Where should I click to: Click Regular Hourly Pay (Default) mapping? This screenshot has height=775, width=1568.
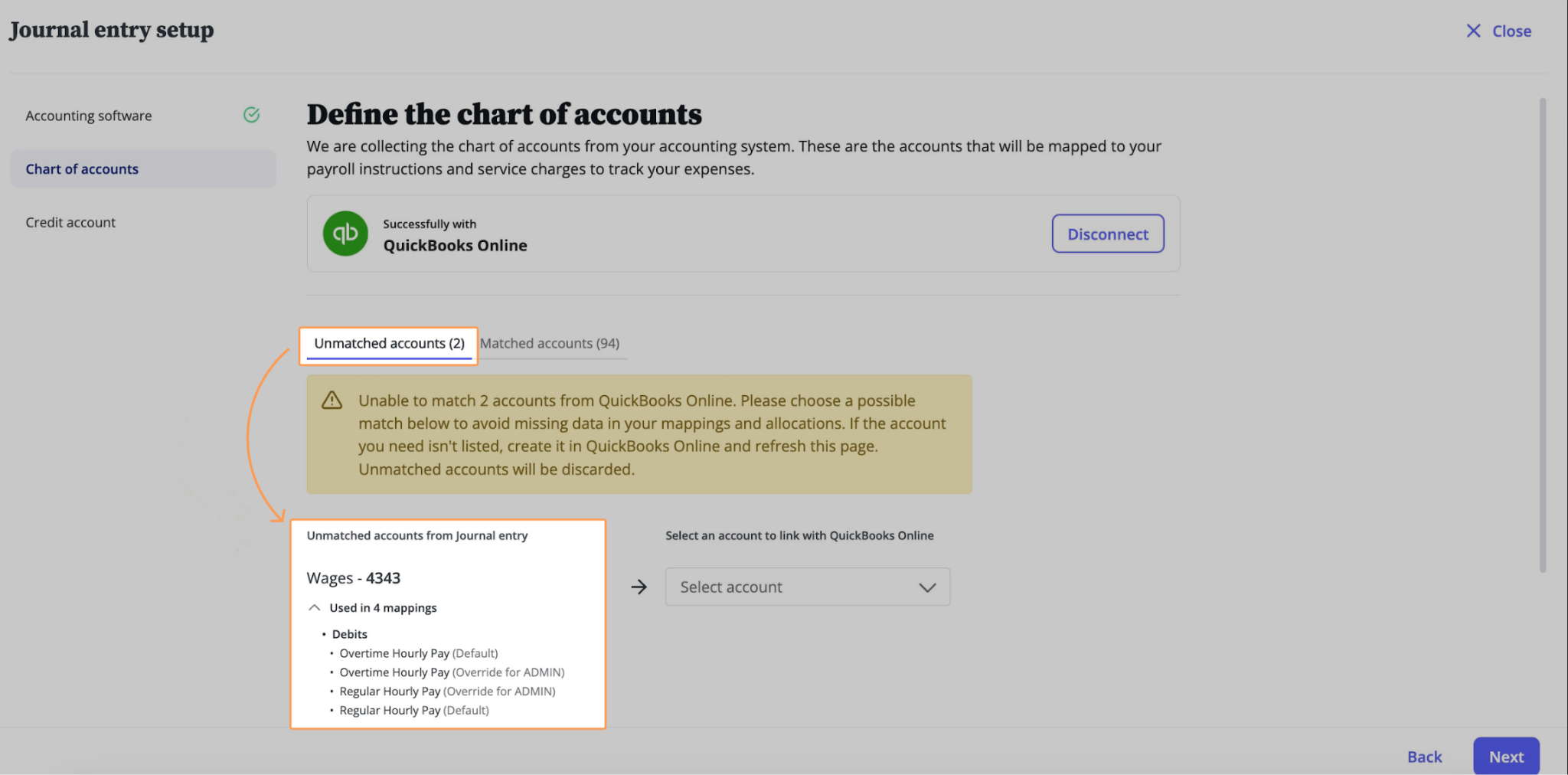click(x=414, y=711)
